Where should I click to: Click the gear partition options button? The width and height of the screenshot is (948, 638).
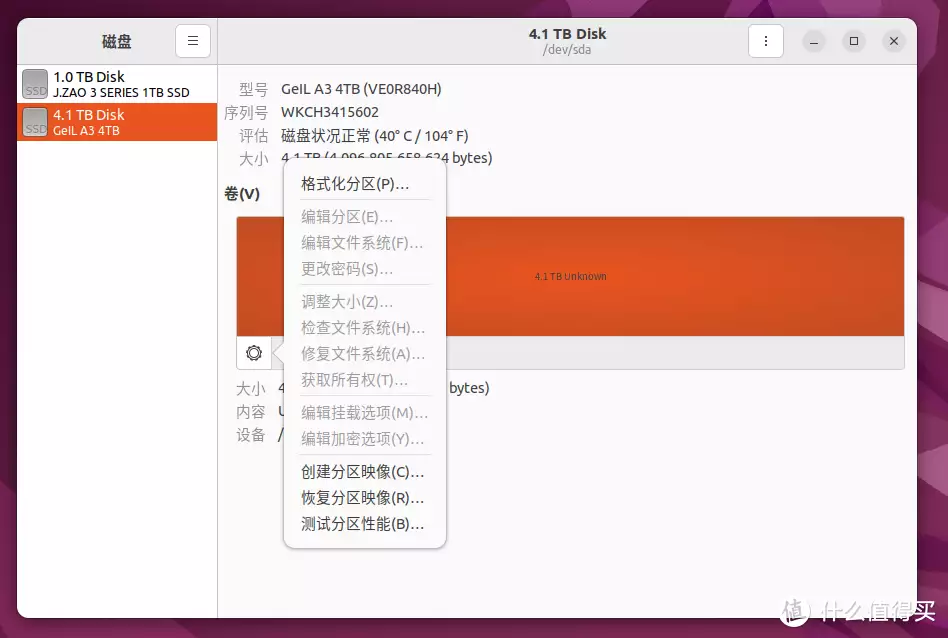point(254,353)
